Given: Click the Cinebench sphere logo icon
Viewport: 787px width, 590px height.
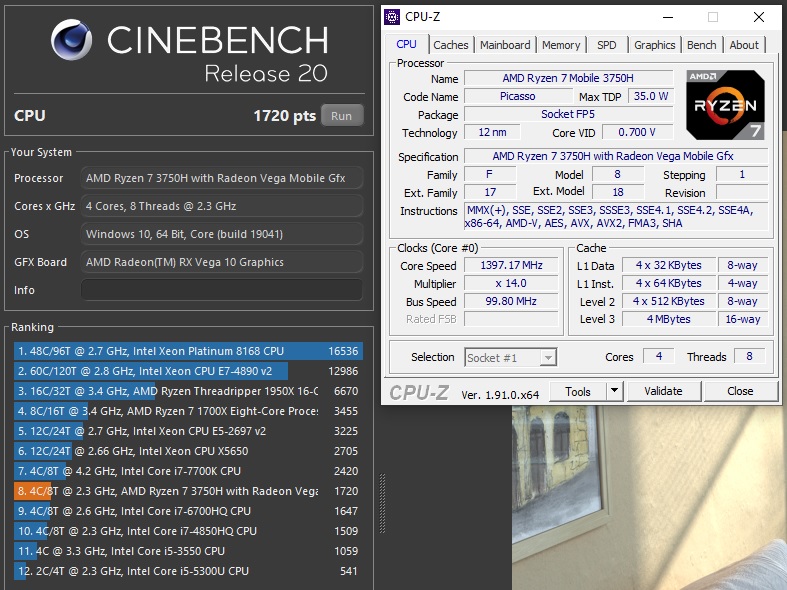Looking at the screenshot, I should click(71, 40).
